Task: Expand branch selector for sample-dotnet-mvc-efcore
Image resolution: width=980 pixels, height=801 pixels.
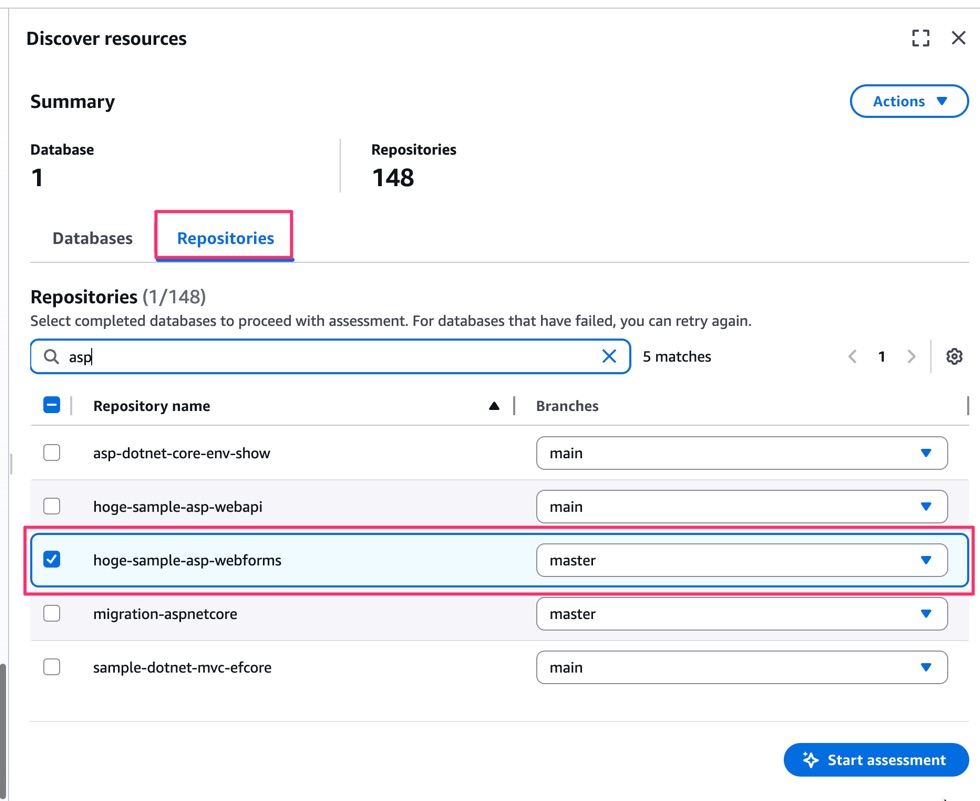Action: [x=741, y=668]
